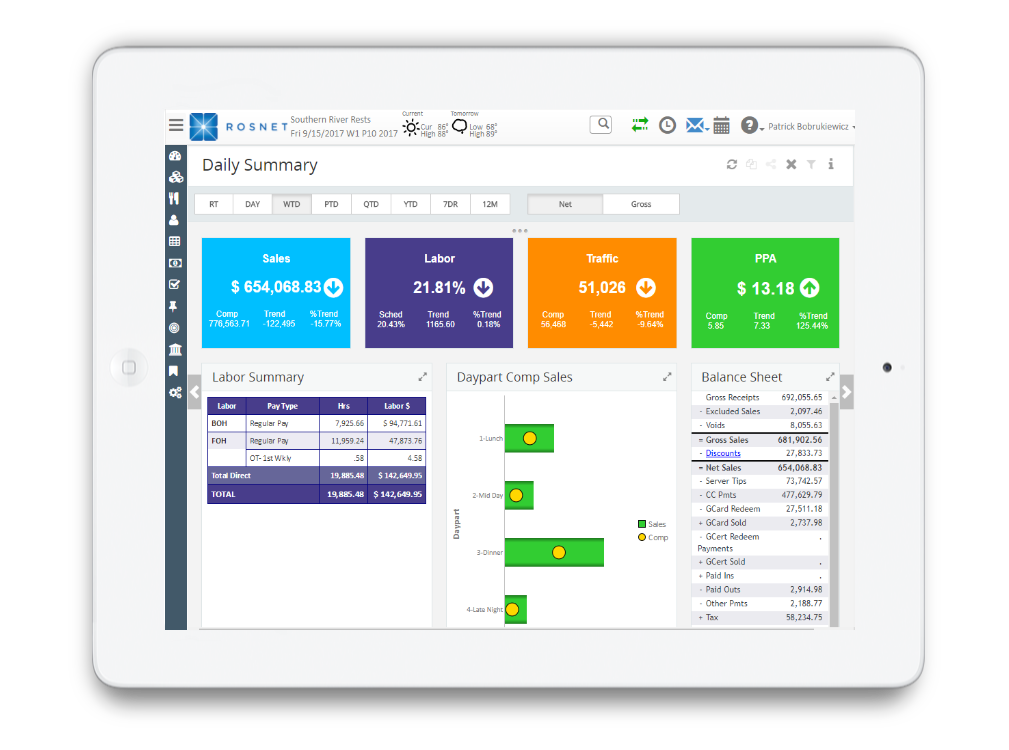
Task: Click the info icon on Daily Summary
Action: point(831,165)
